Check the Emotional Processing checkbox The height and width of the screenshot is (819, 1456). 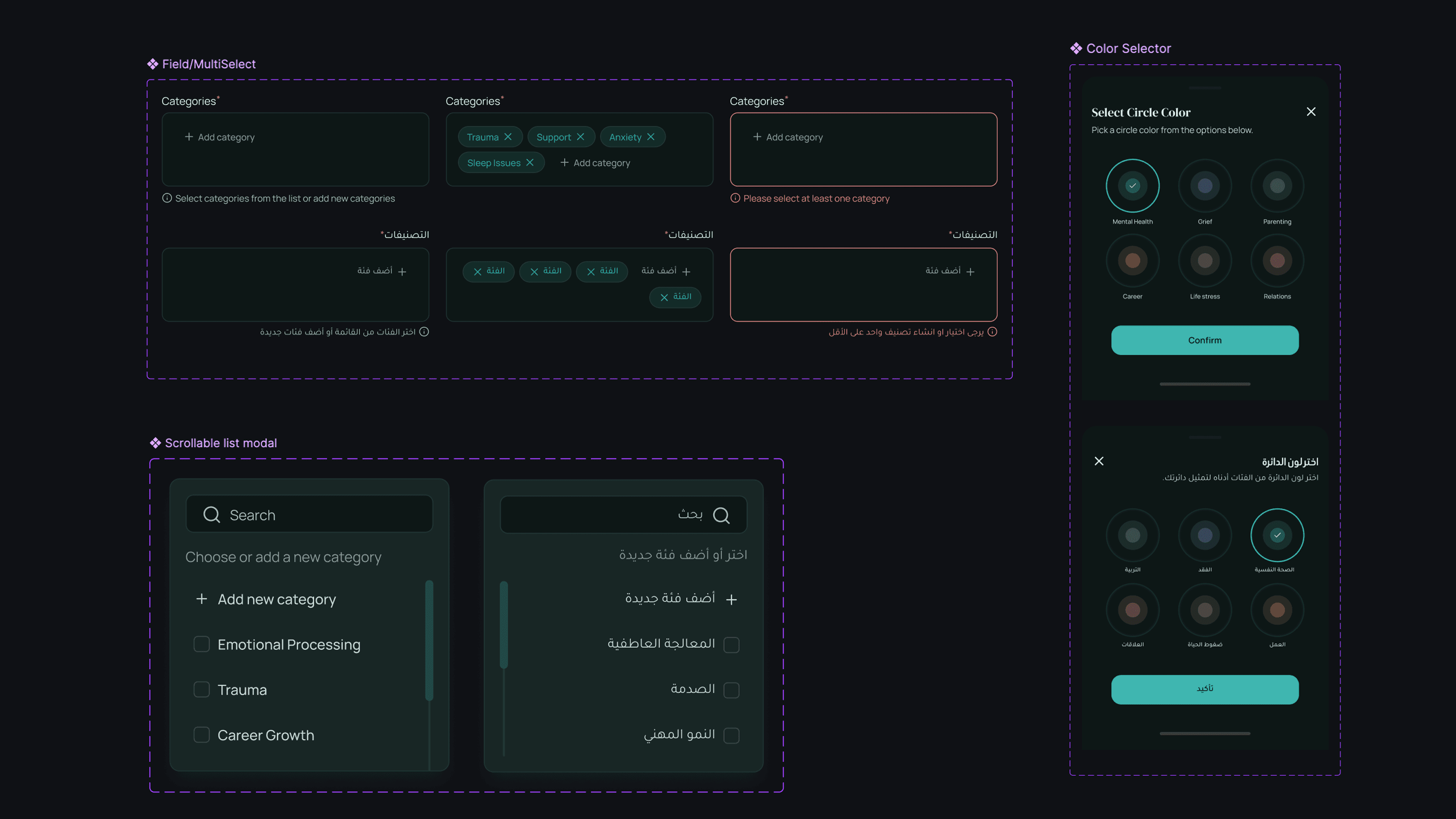coord(201,644)
